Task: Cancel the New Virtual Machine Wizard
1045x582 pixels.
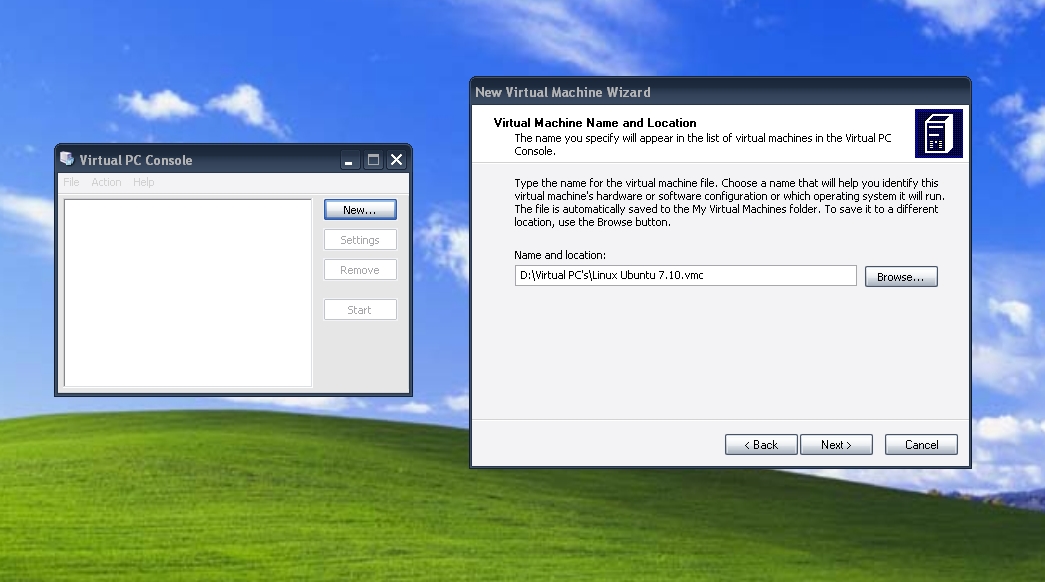Action: (x=921, y=445)
